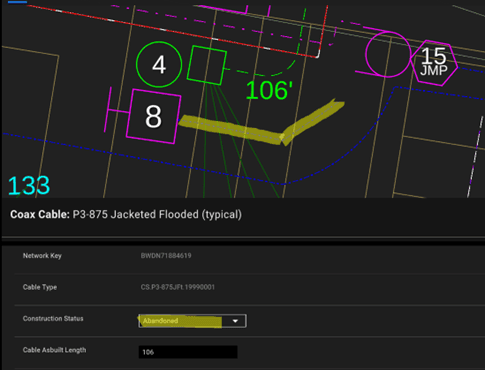This screenshot has height=370, width=485.
Task: Select the magenta hexagon labeled 15 JMP
Action: 434,63
